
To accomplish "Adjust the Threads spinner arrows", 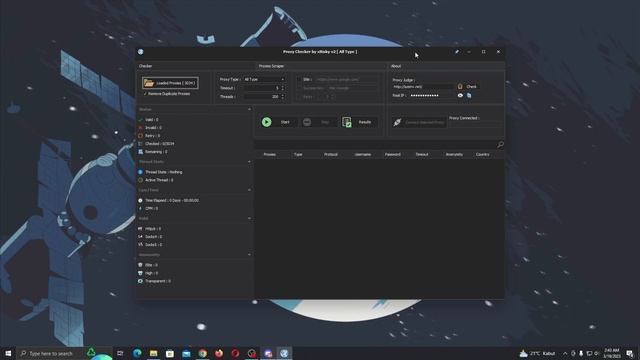I will tap(283, 97).
